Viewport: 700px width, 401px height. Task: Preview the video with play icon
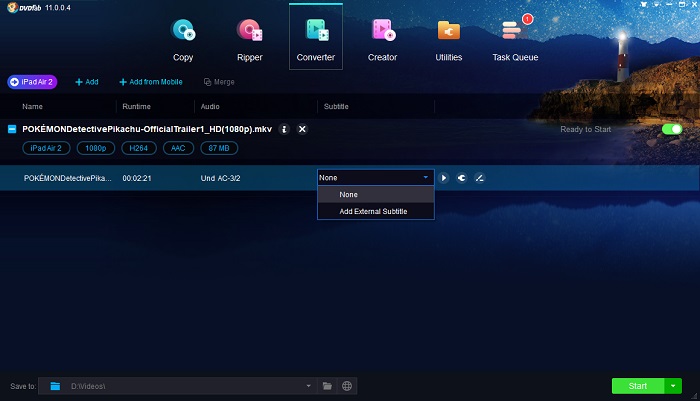click(x=443, y=178)
